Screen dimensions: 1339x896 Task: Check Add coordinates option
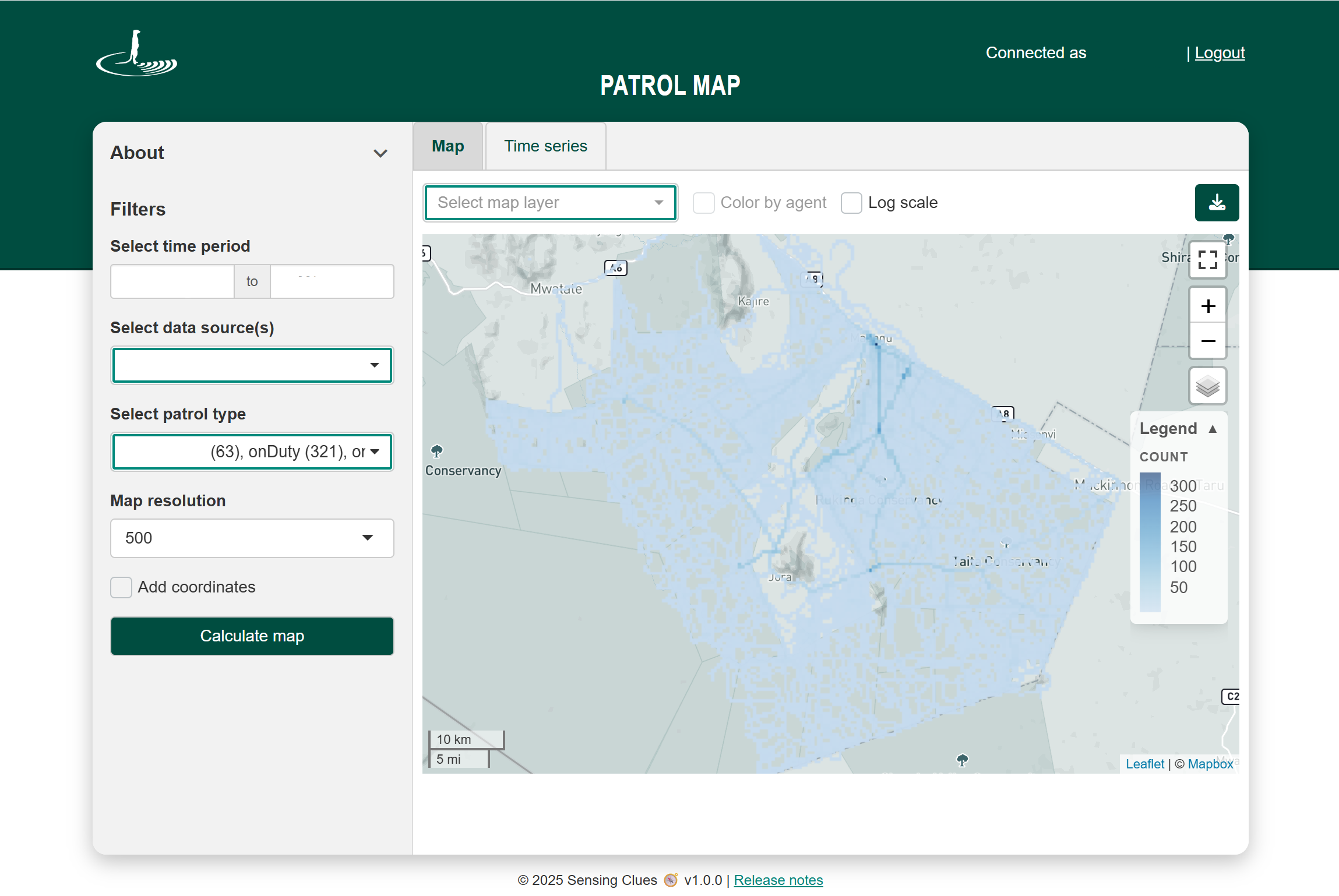[121, 587]
